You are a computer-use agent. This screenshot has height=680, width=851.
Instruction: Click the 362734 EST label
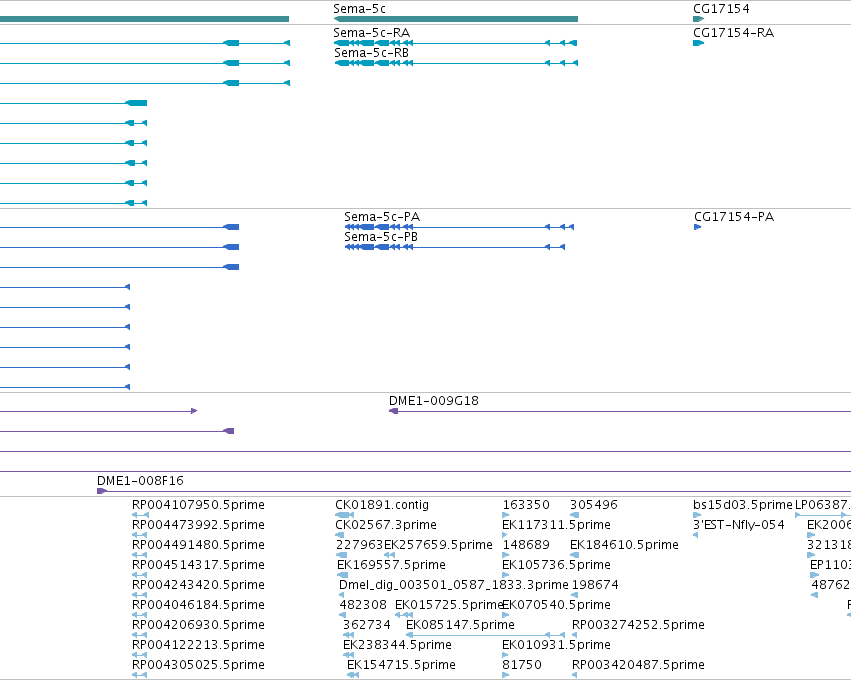coord(366,625)
